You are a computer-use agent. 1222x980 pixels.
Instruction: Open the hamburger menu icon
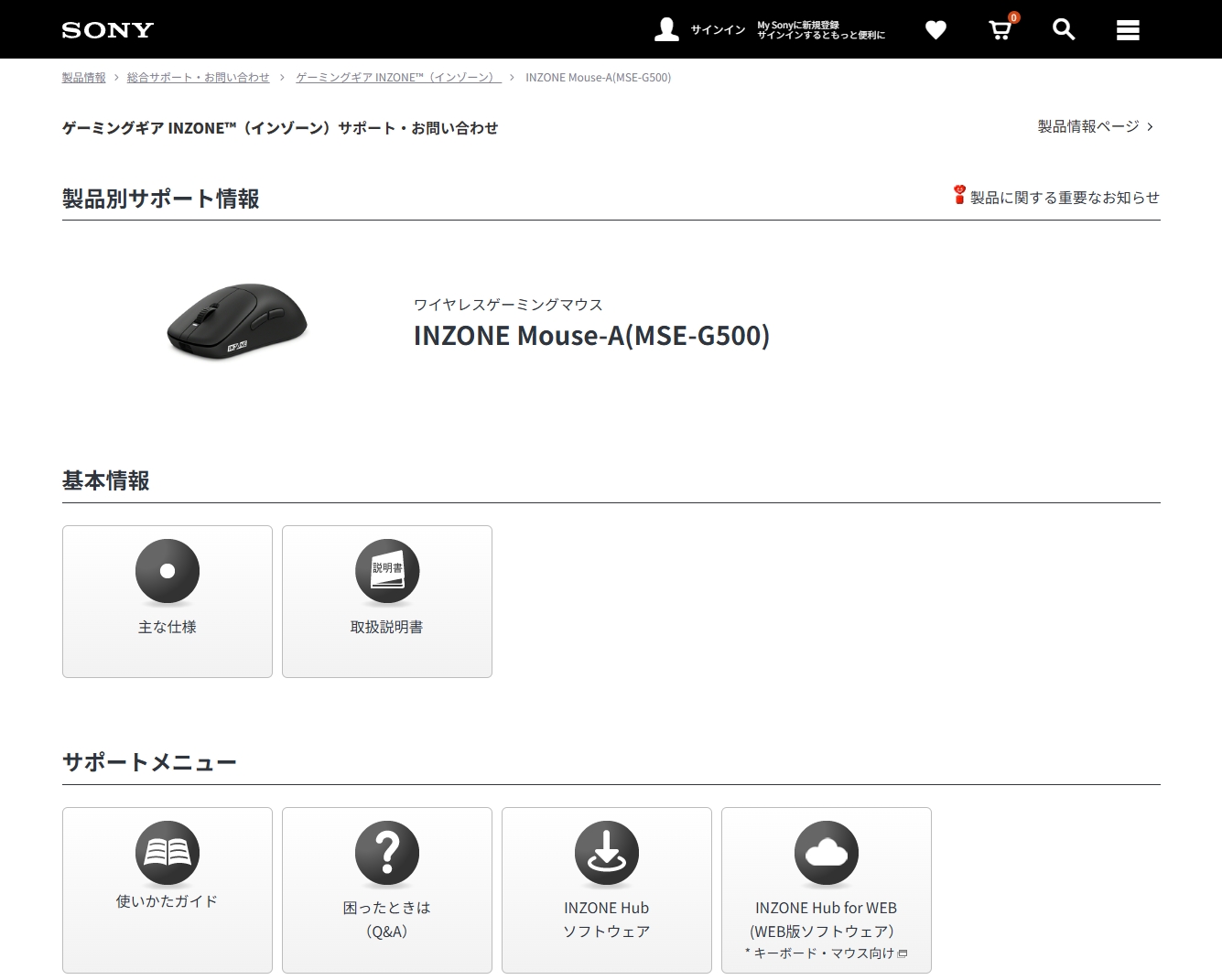(x=1128, y=30)
